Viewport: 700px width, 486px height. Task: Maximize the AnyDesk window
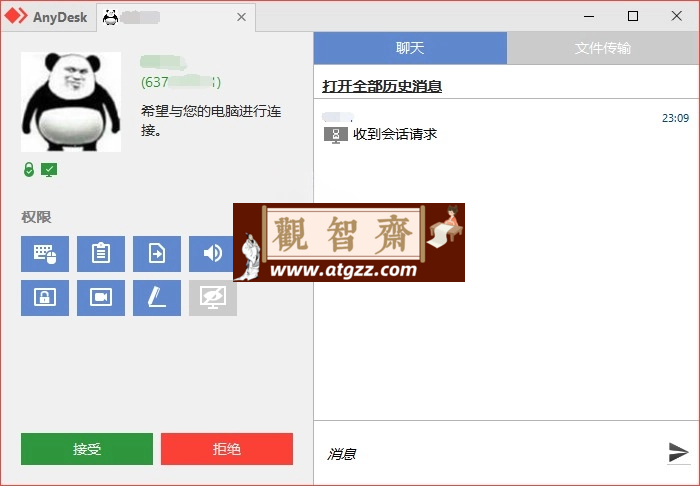coord(633,17)
